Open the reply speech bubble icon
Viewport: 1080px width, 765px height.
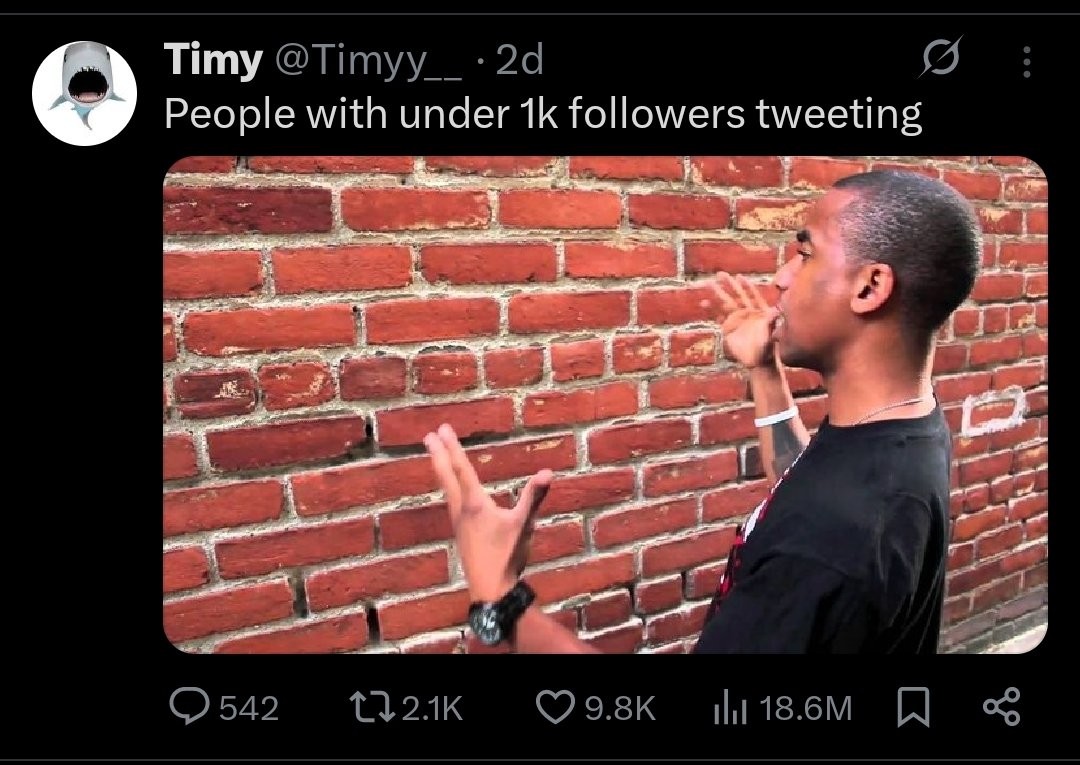[188, 708]
